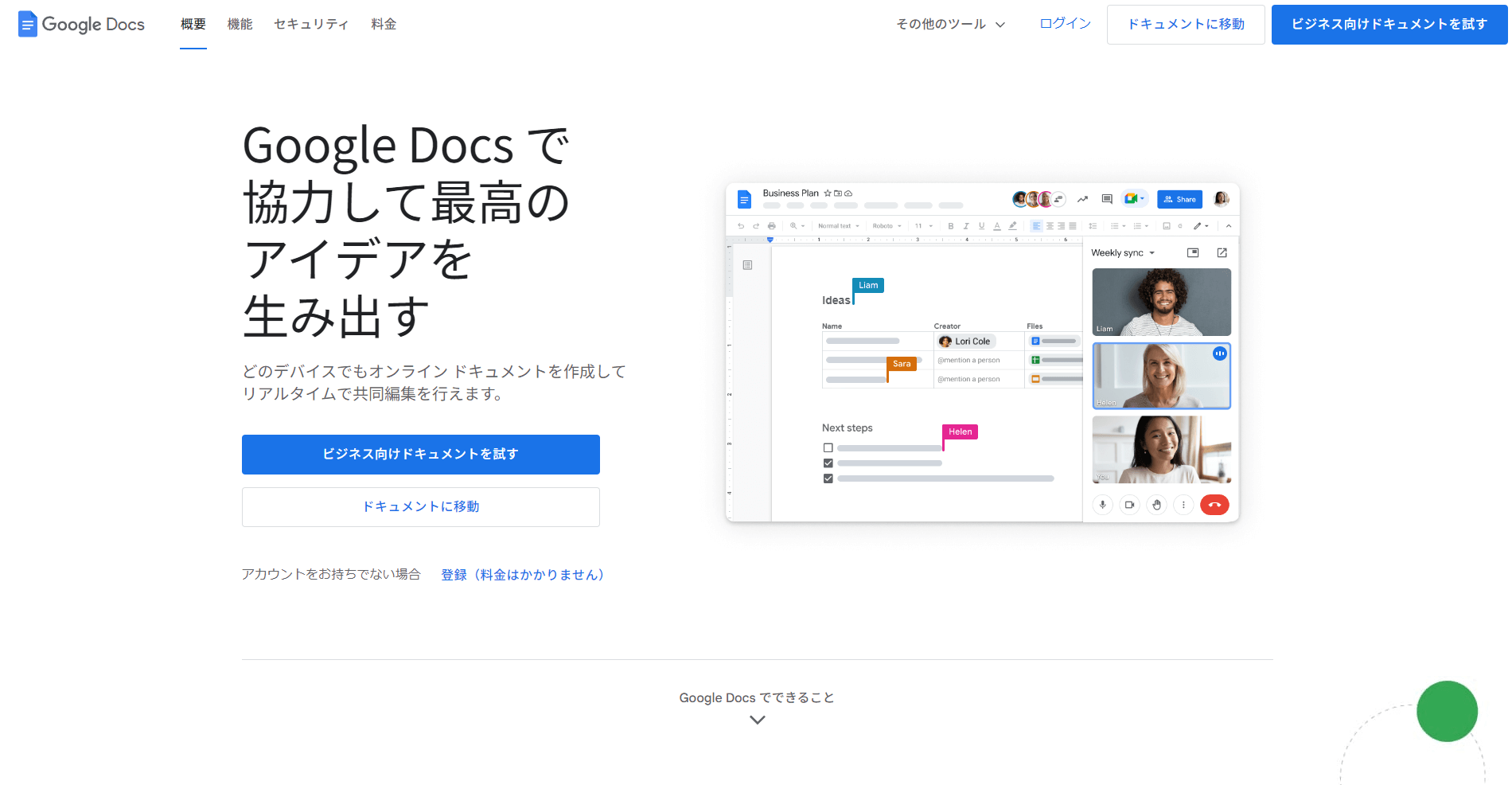Click the line spacing icon

click(x=1093, y=226)
